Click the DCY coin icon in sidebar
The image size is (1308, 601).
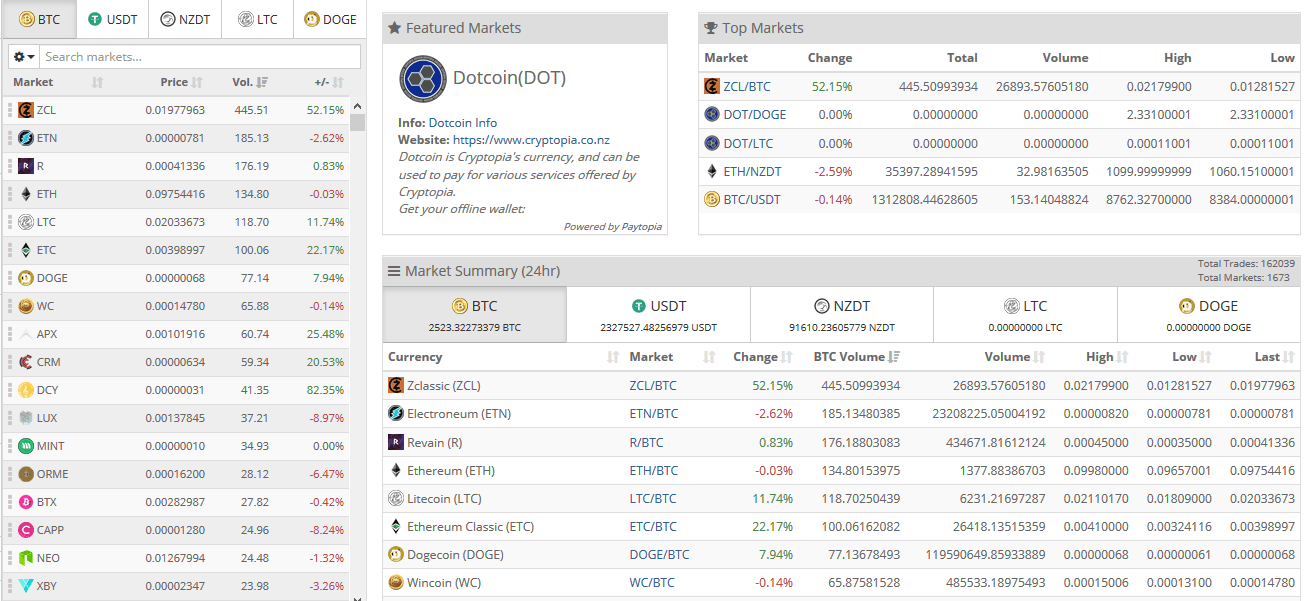coord(26,390)
